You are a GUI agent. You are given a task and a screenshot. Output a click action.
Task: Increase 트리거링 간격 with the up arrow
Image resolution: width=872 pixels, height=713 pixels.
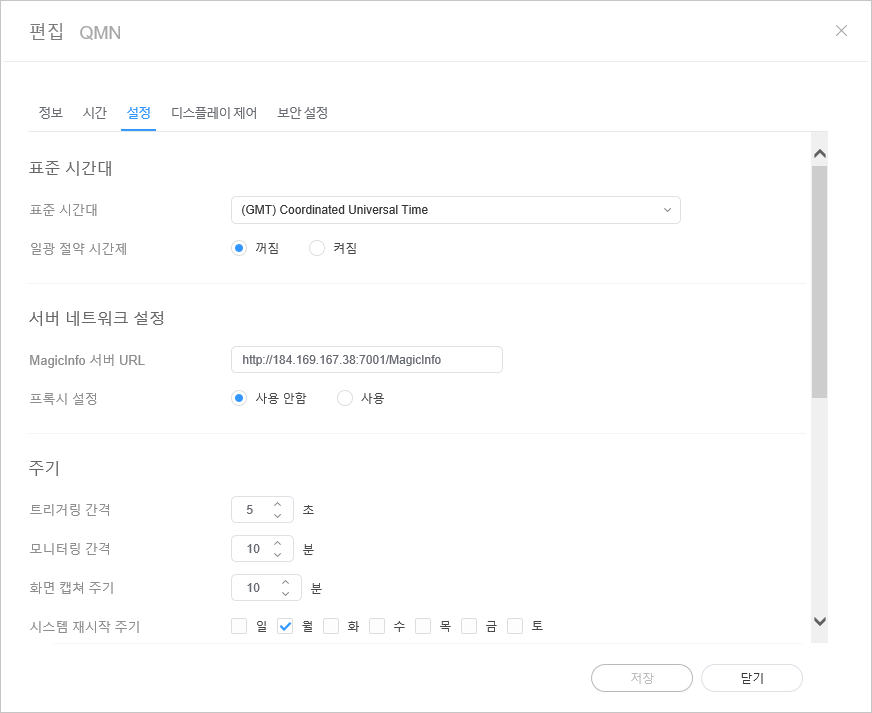click(x=278, y=503)
